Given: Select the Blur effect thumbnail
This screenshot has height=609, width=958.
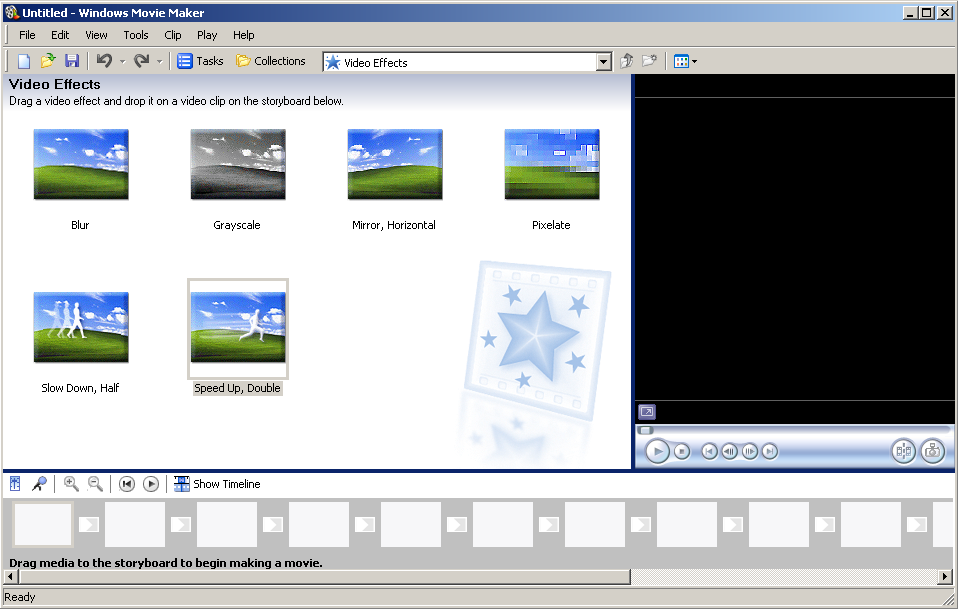Looking at the screenshot, I should click(x=81, y=164).
